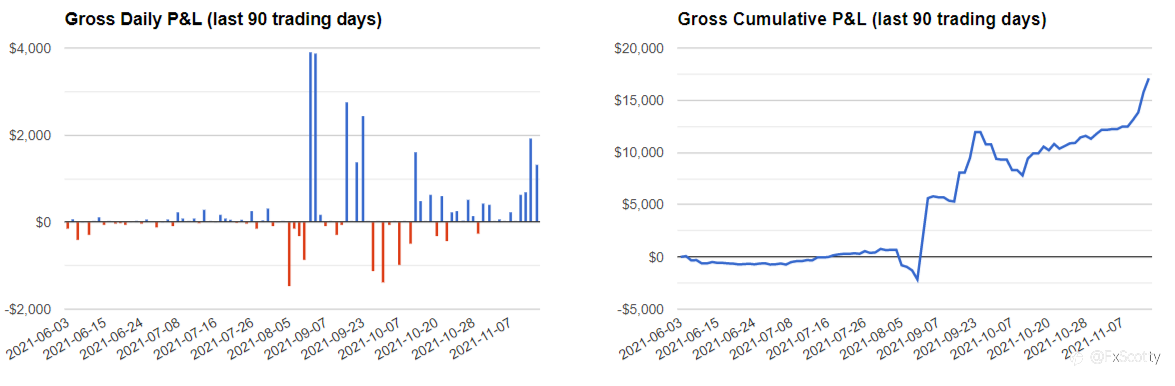Click the final endpoint of the cumulative line
1175x386 pixels.
1149,79
